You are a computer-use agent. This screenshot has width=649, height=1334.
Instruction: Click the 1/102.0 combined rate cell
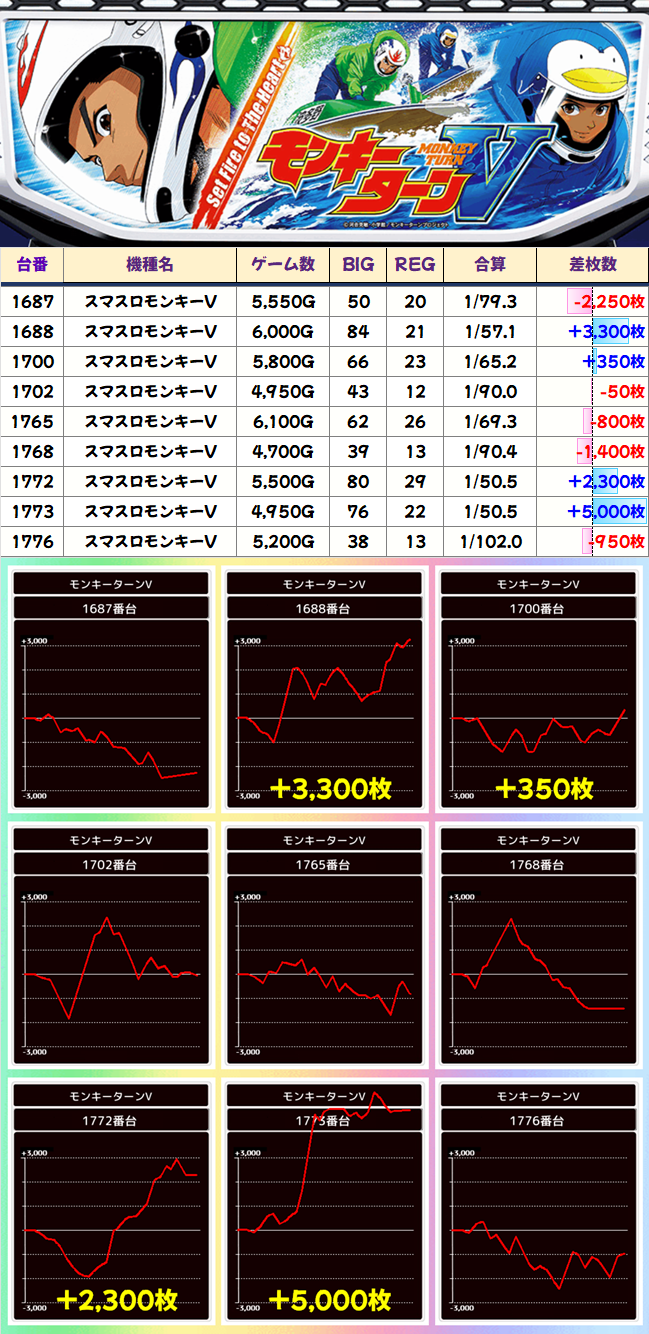(x=490, y=541)
